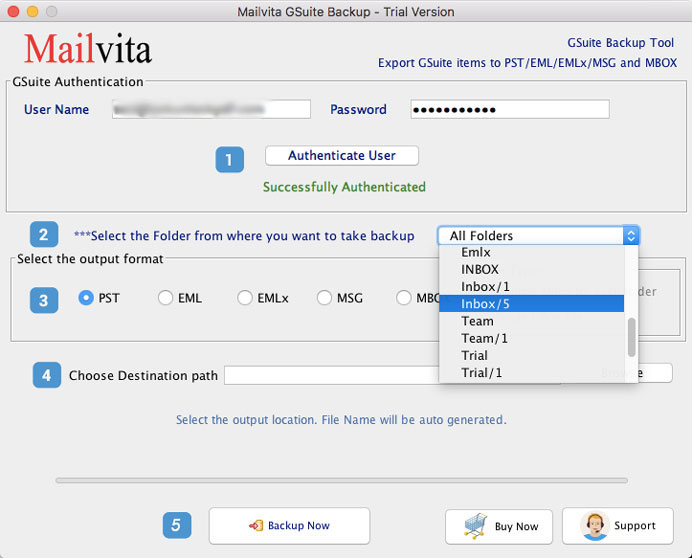
Task: Choose INBOX from the folder list
Action: (531, 269)
